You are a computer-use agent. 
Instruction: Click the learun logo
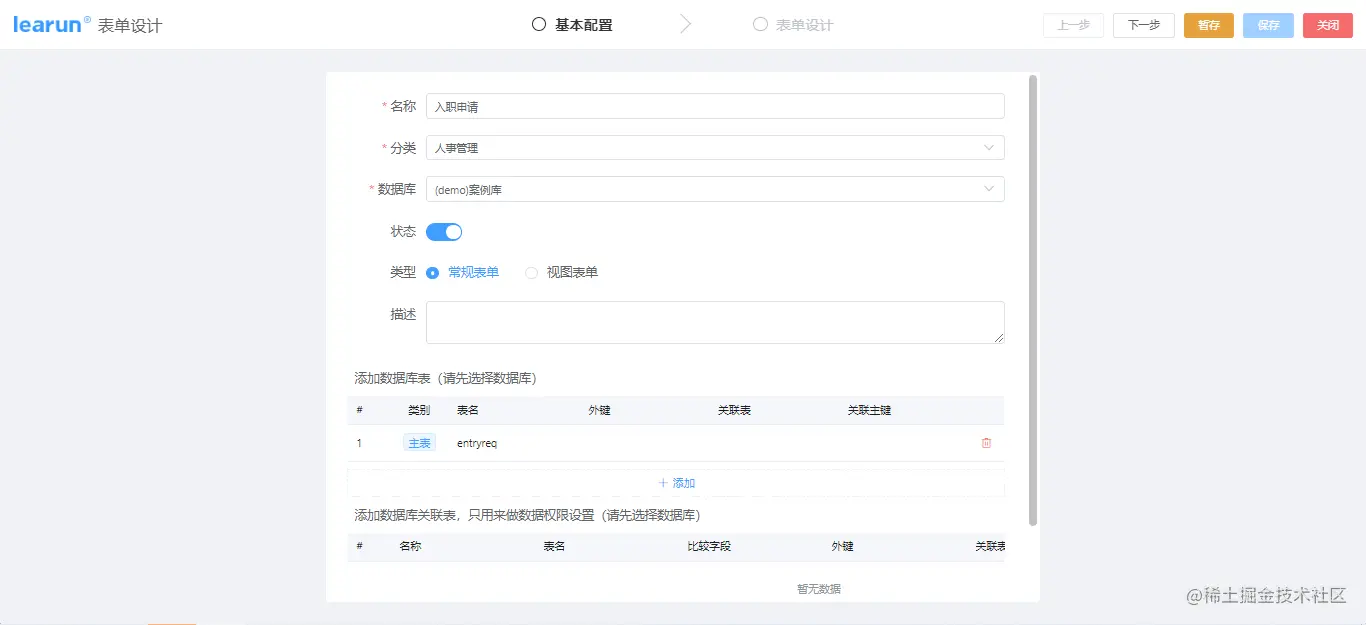(x=52, y=25)
